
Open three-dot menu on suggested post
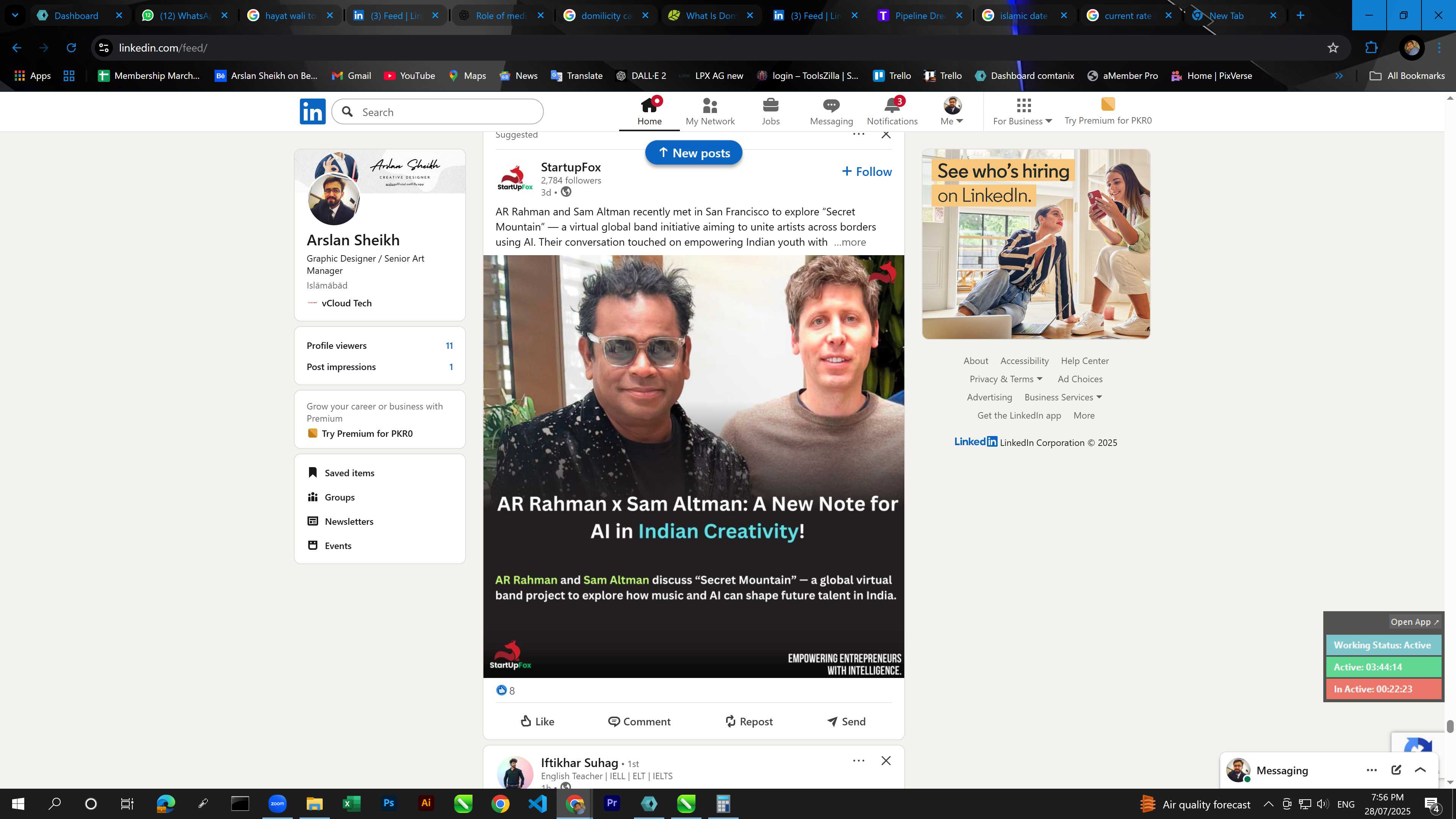click(x=858, y=134)
